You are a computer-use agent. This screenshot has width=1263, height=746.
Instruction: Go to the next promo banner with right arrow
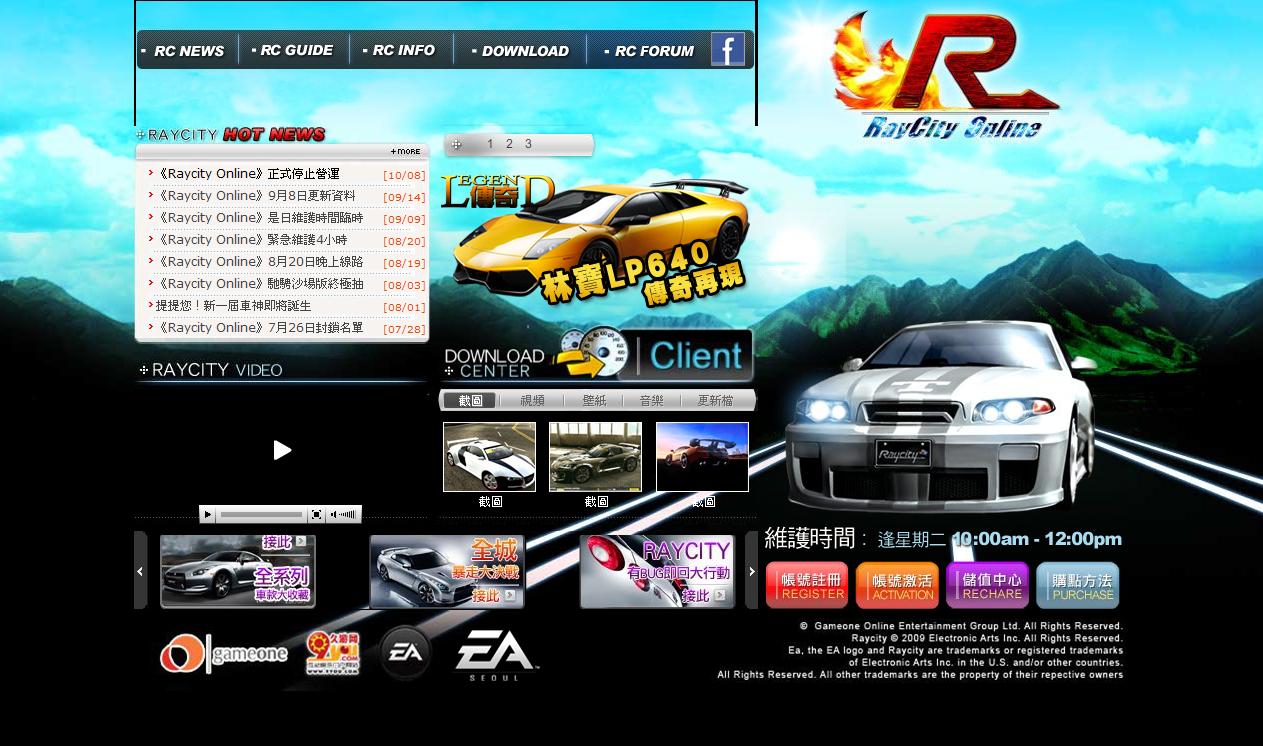point(751,571)
